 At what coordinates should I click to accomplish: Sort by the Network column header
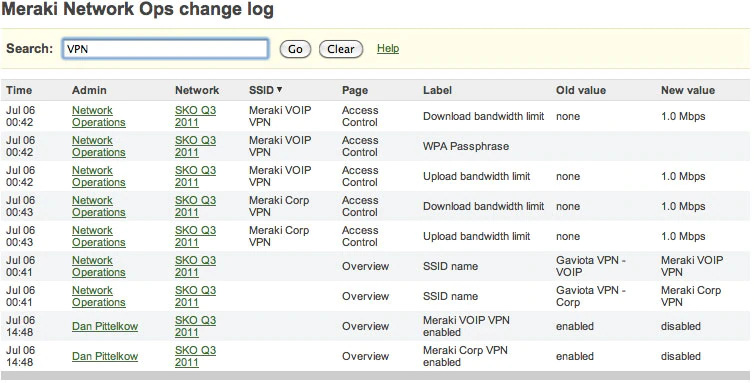[x=197, y=90]
